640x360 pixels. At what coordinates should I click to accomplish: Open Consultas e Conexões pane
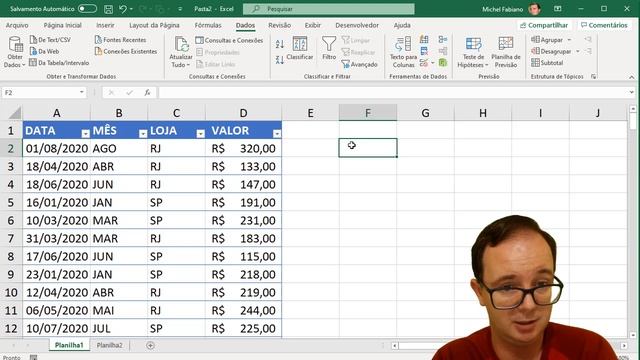[x=229, y=40]
